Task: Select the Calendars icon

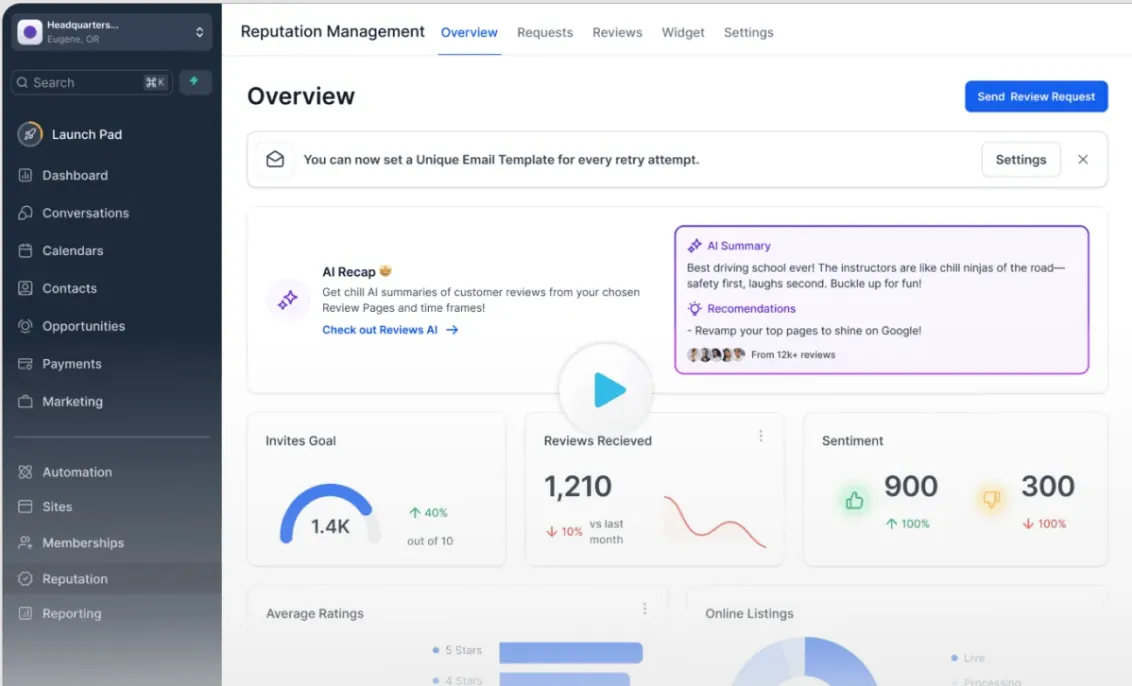Action: (x=25, y=251)
